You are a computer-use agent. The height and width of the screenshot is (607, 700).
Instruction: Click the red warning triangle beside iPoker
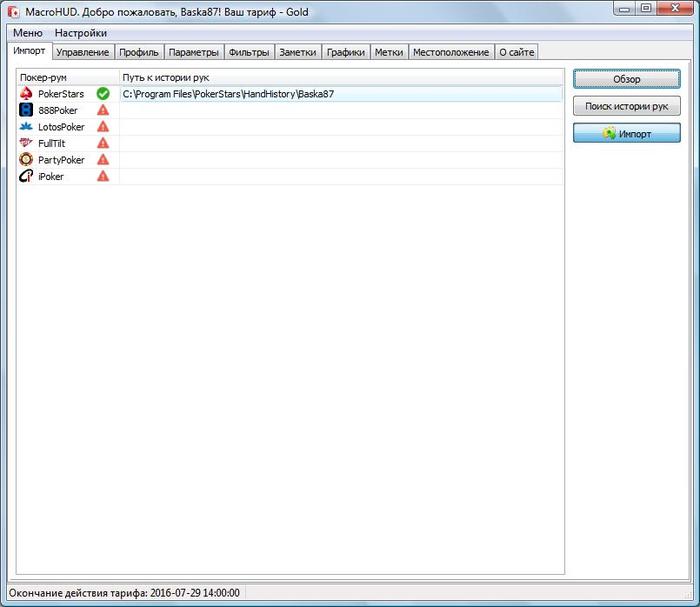(x=103, y=176)
